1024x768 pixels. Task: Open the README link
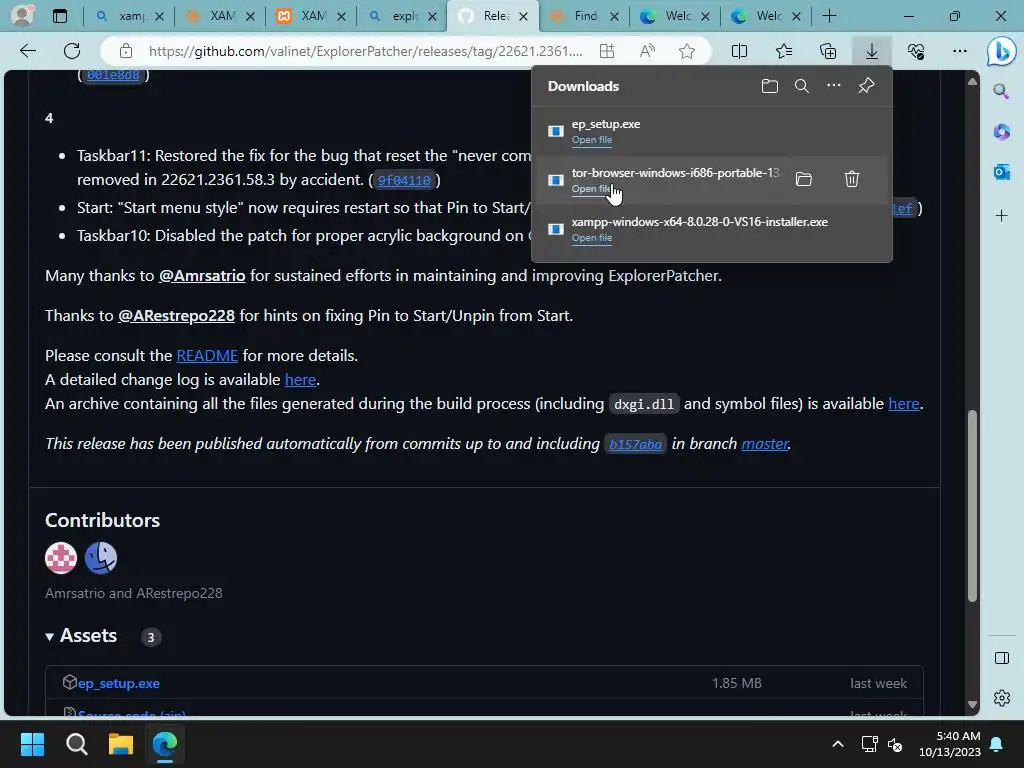pyautogui.click(x=207, y=355)
